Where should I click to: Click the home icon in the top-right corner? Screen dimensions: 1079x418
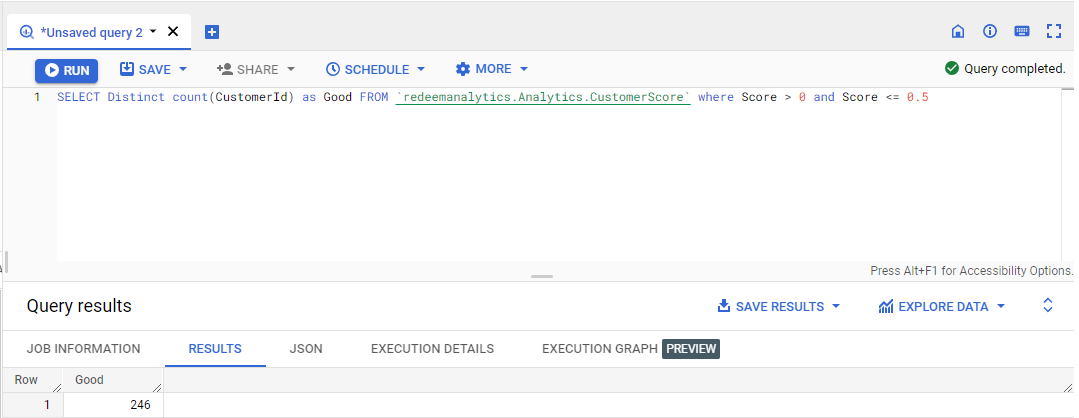click(957, 31)
